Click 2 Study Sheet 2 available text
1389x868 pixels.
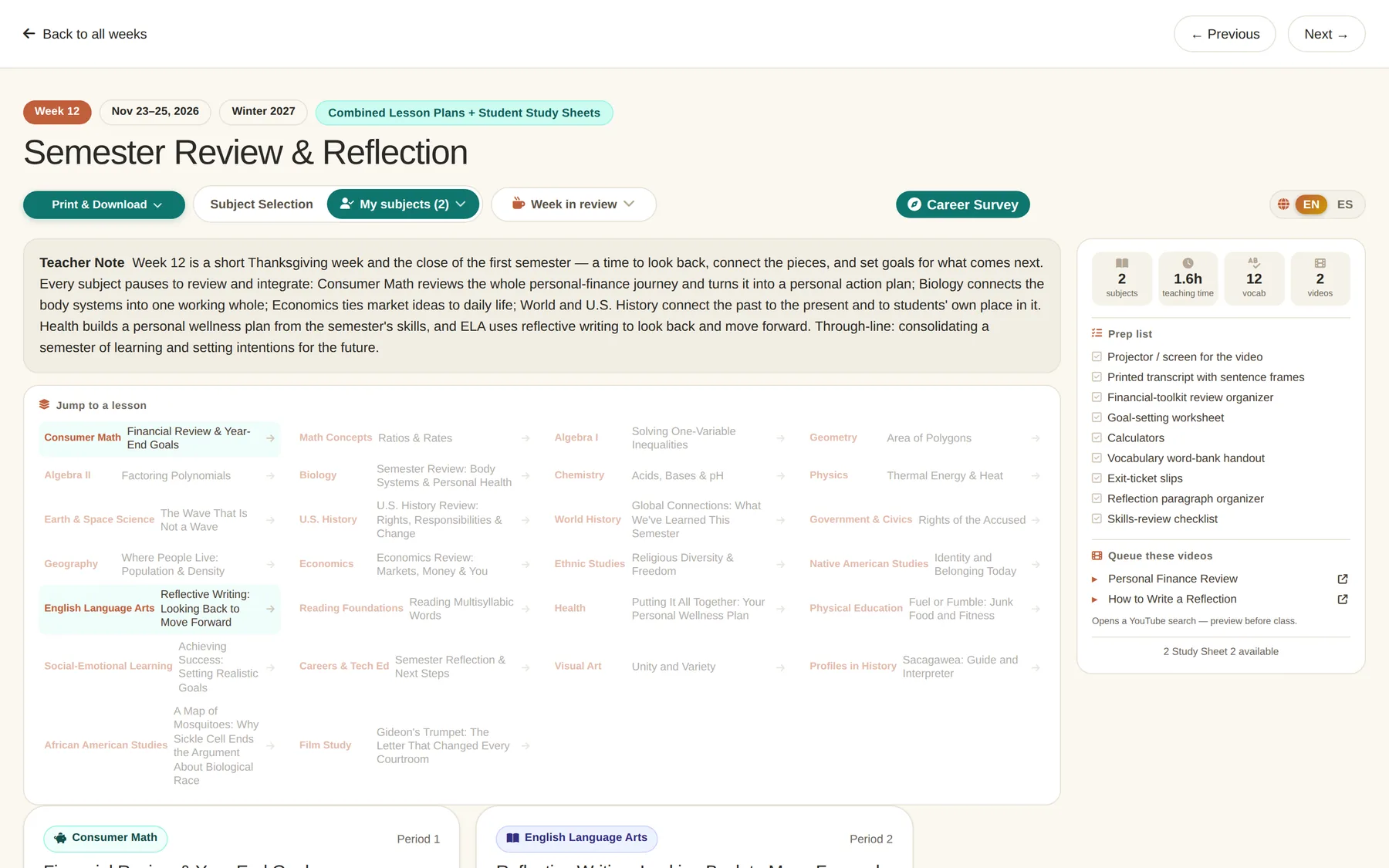click(1221, 652)
